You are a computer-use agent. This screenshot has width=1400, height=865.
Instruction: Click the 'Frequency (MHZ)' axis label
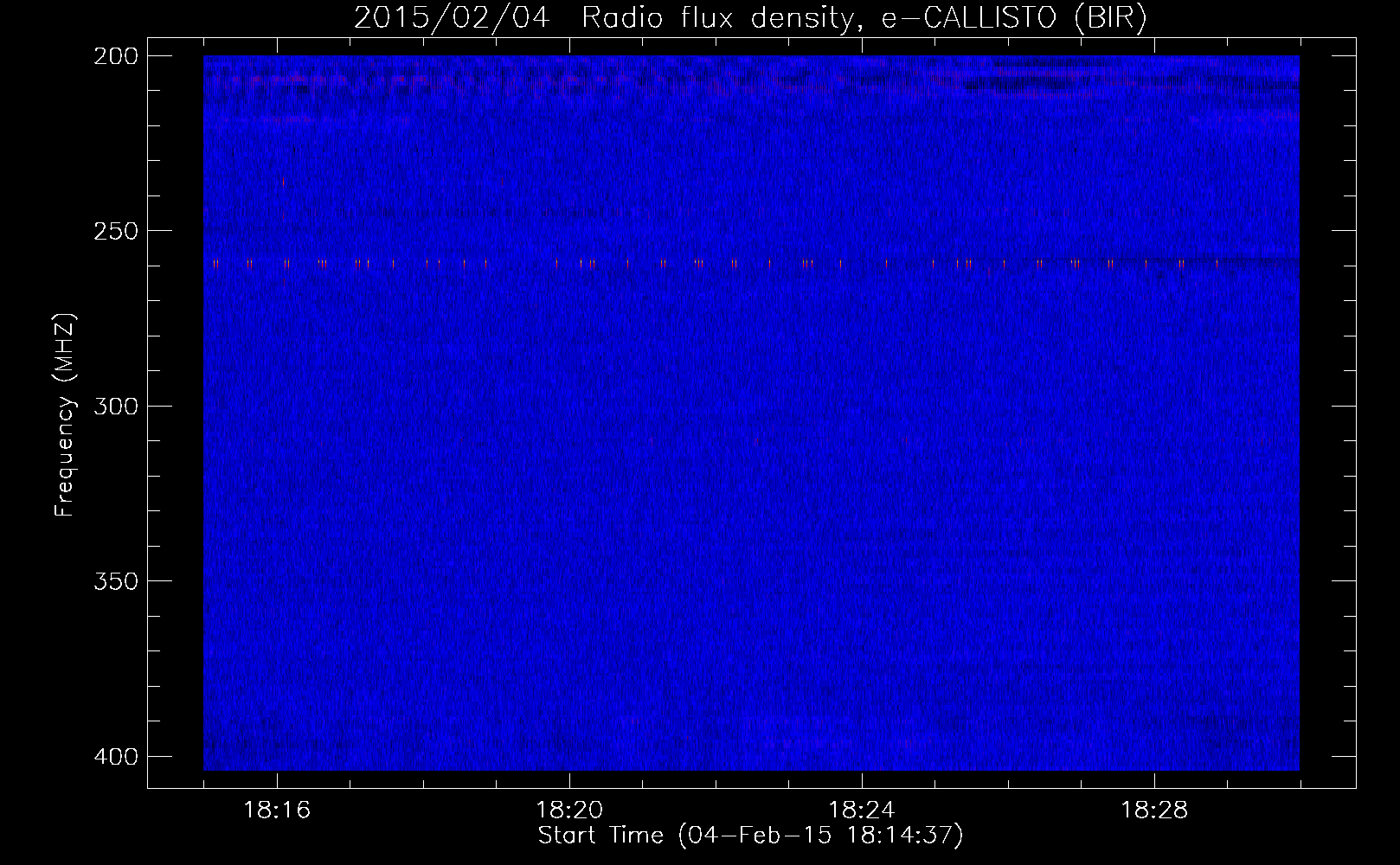point(65,415)
